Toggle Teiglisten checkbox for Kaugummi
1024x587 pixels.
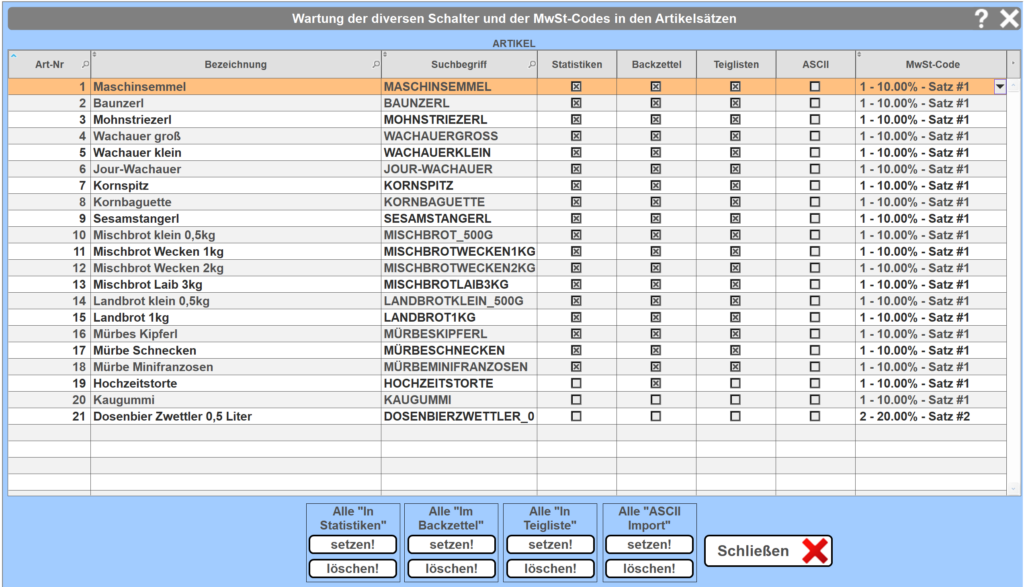[735, 400]
